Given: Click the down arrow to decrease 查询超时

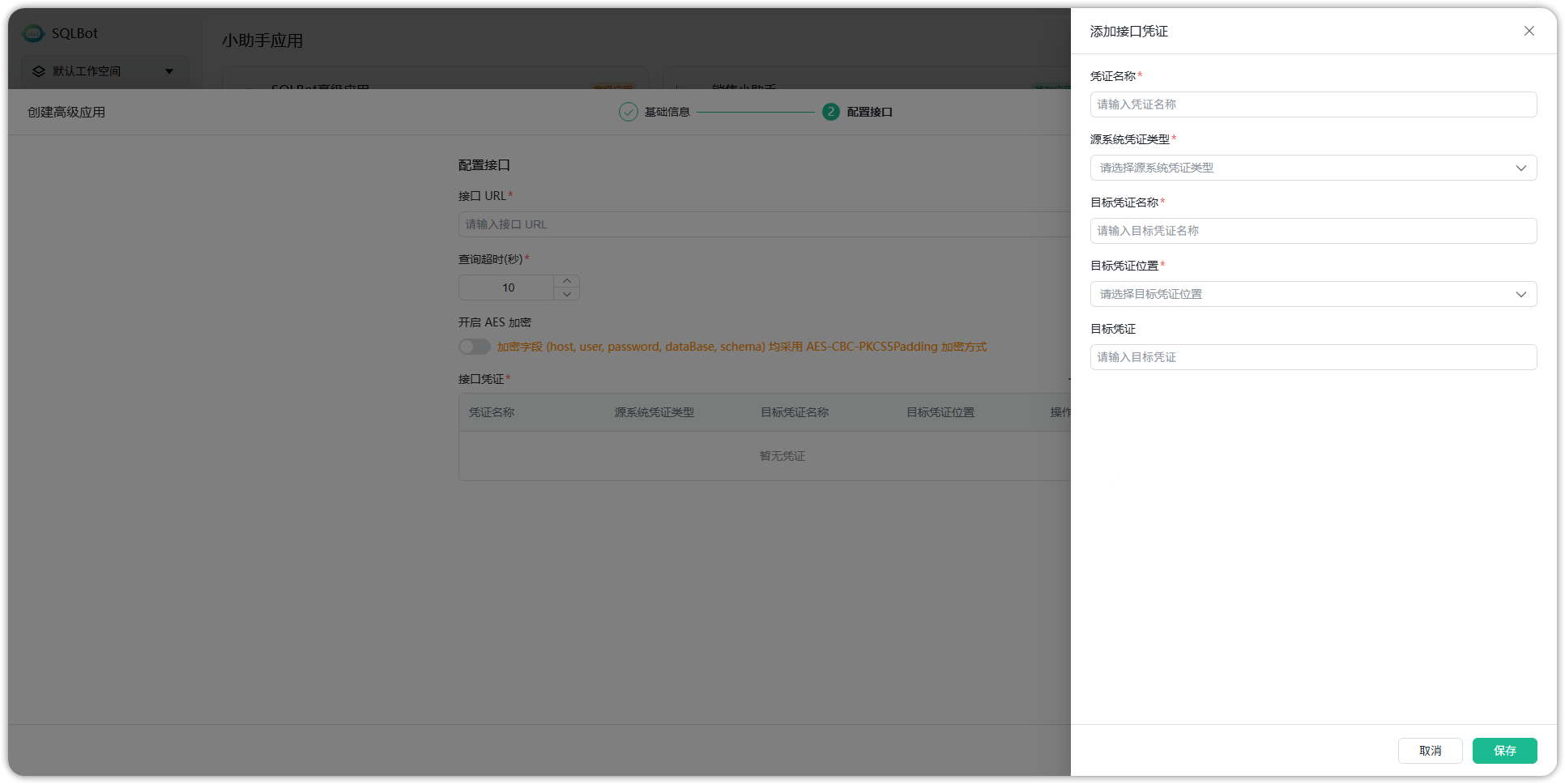Looking at the screenshot, I should click(x=567, y=294).
